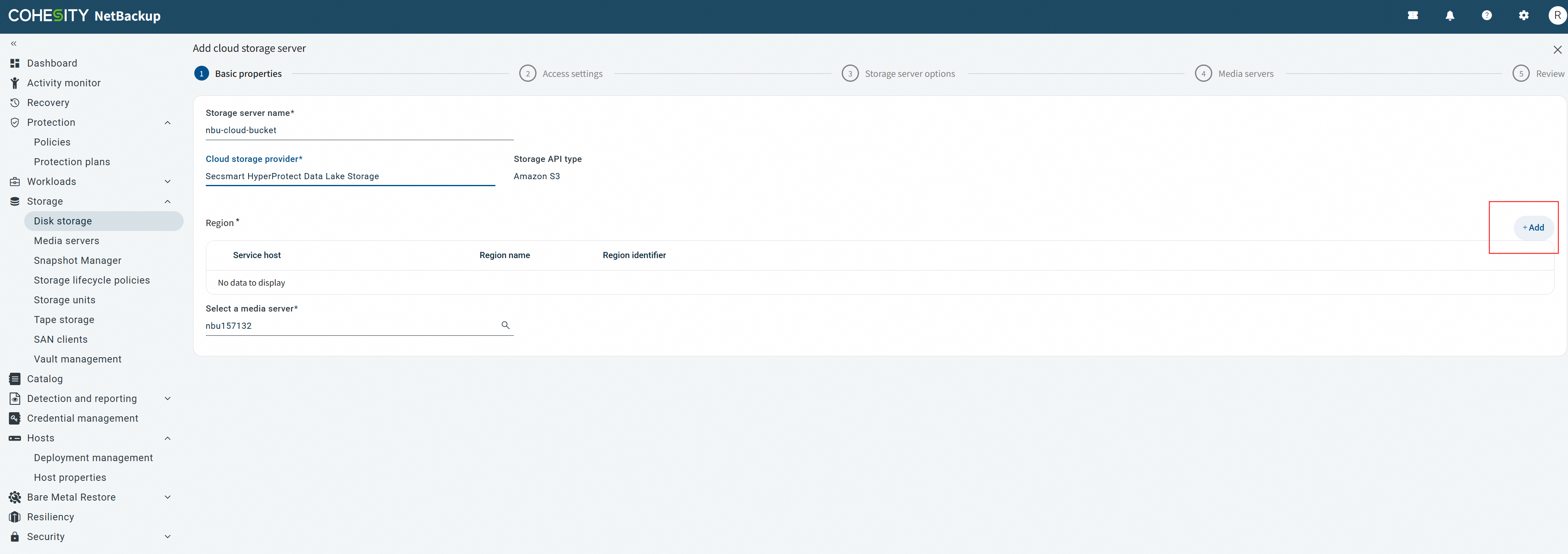
Task: Collapse the Protection section chevron
Action: (x=167, y=122)
